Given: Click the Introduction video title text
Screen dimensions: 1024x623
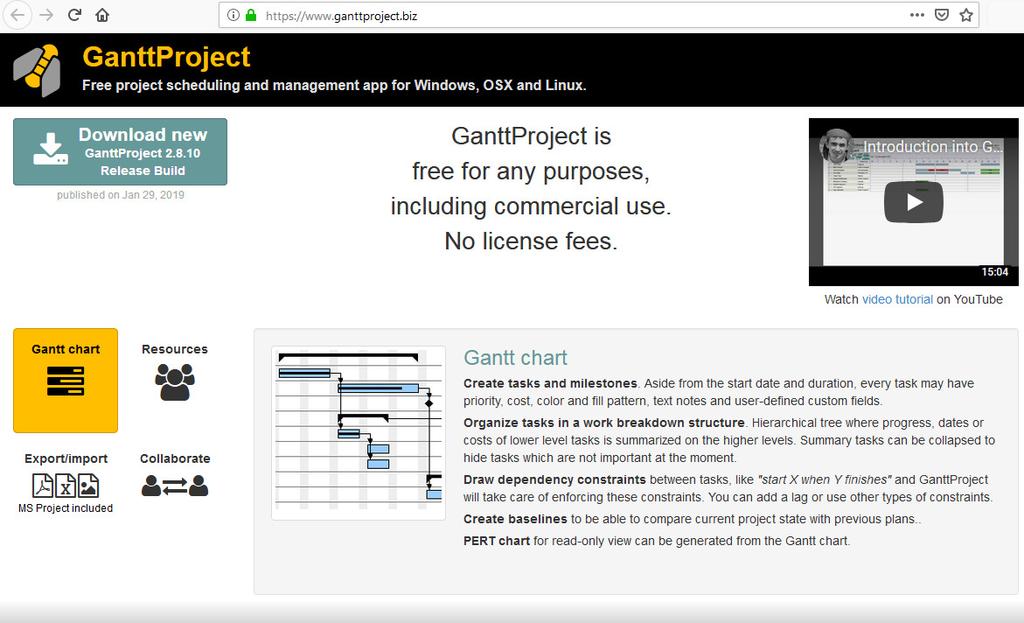Looking at the screenshot, I should tap(933, 146).
